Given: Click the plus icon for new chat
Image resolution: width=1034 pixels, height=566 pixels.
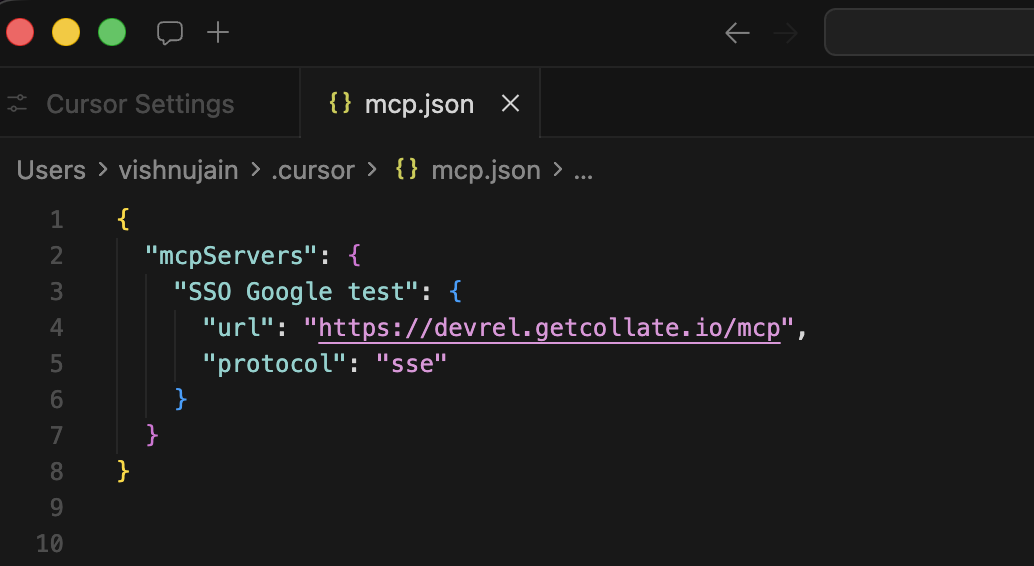Looking at the screenshot, I should [218, 32].
